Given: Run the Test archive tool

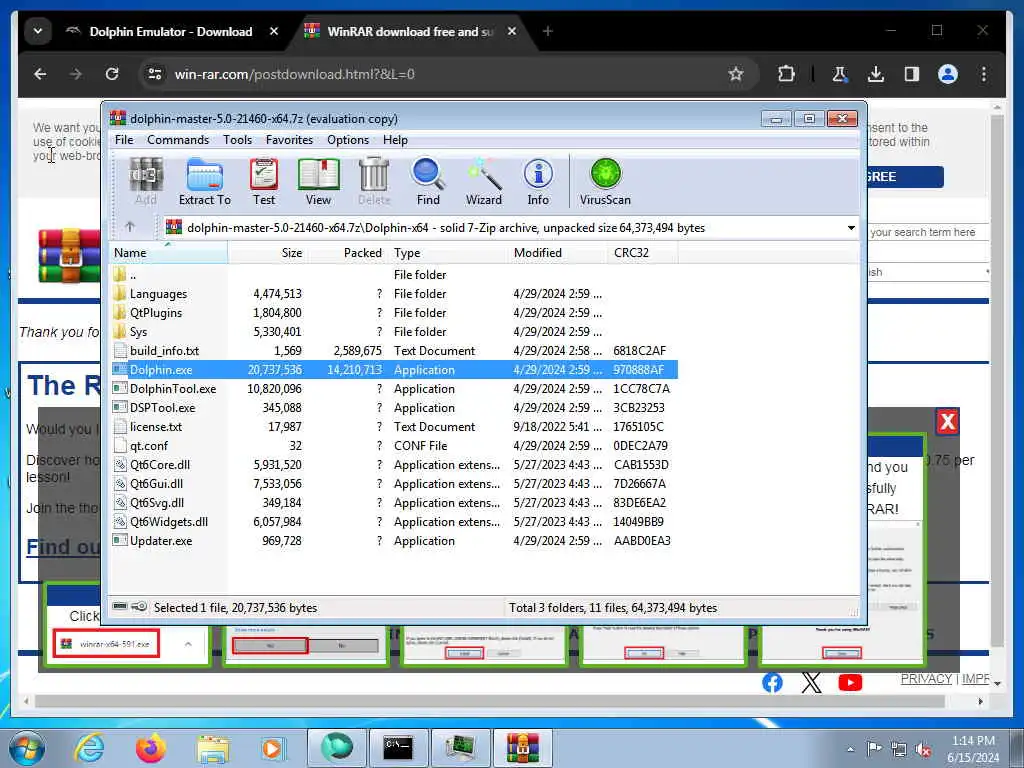Looking at the screenshot, I should coord(264,182).
